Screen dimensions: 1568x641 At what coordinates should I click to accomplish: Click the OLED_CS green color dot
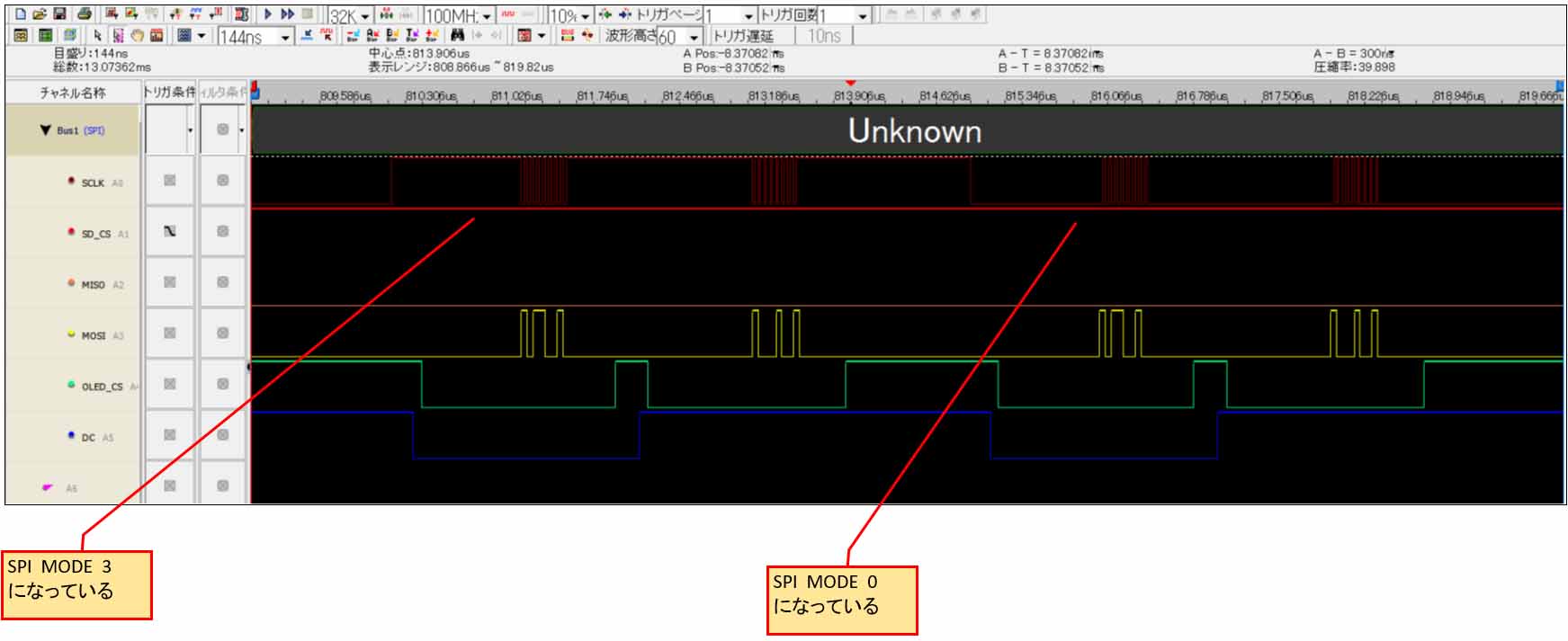pos(71,385)
